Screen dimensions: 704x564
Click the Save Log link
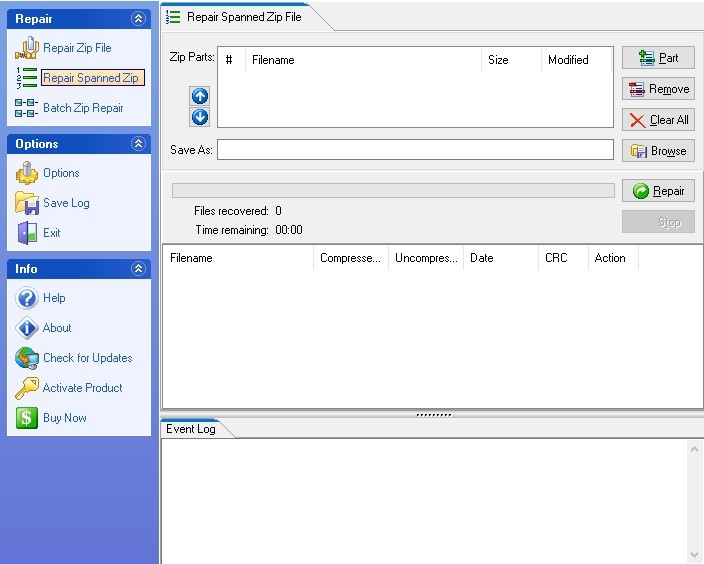(x=66, y=203)
